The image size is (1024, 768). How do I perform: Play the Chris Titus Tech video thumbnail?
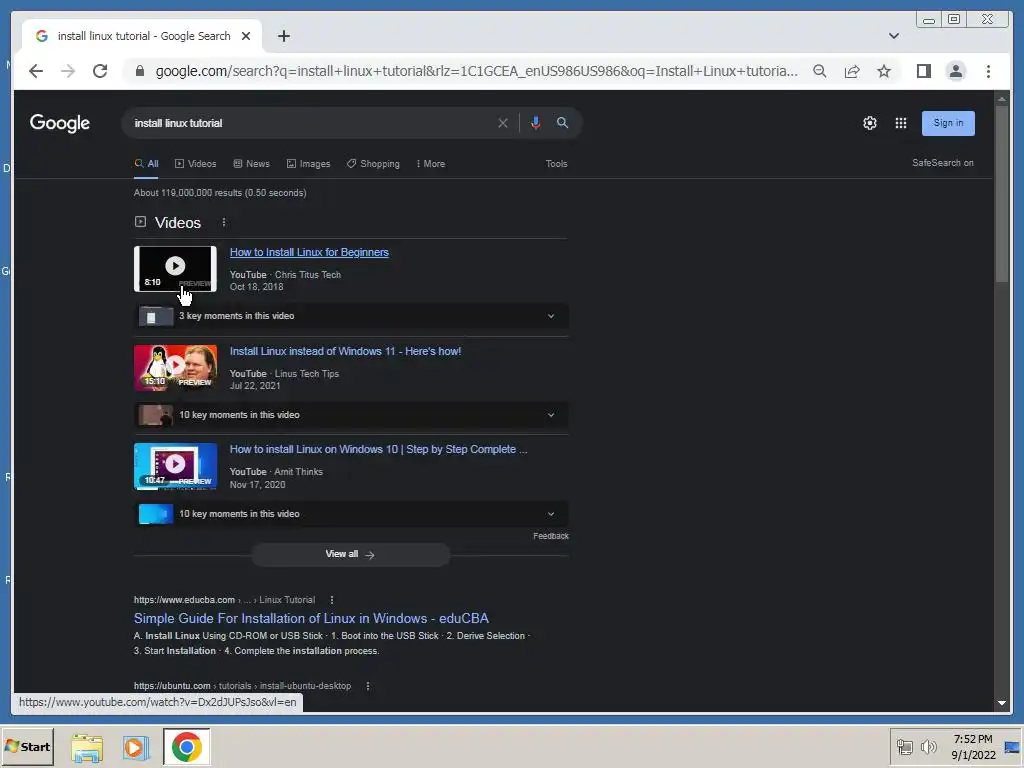[175, 268]
